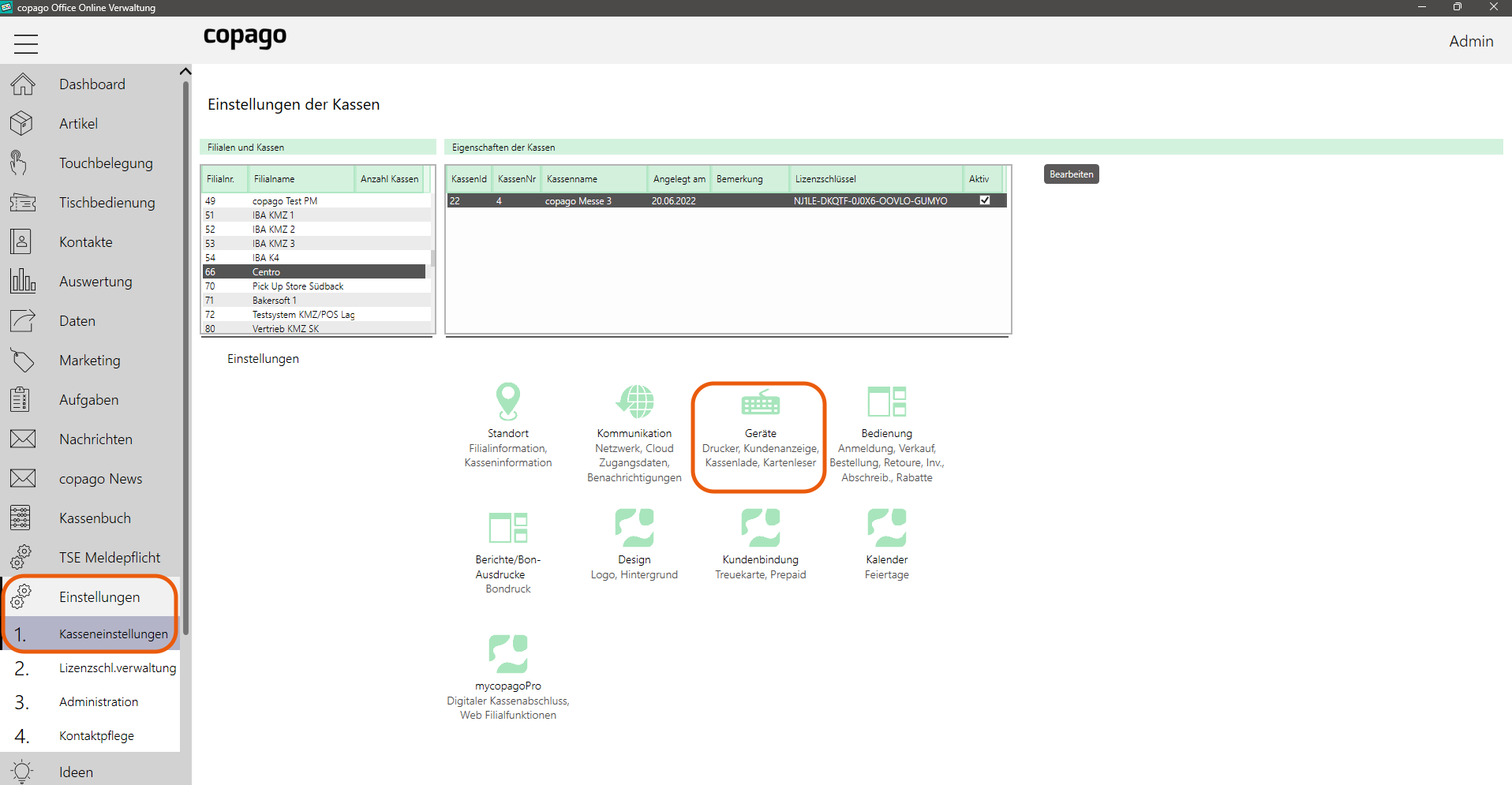Viewport: 1512px width, 785px height.
Task: Select the copago Test PM row
Action: [316, 201]
